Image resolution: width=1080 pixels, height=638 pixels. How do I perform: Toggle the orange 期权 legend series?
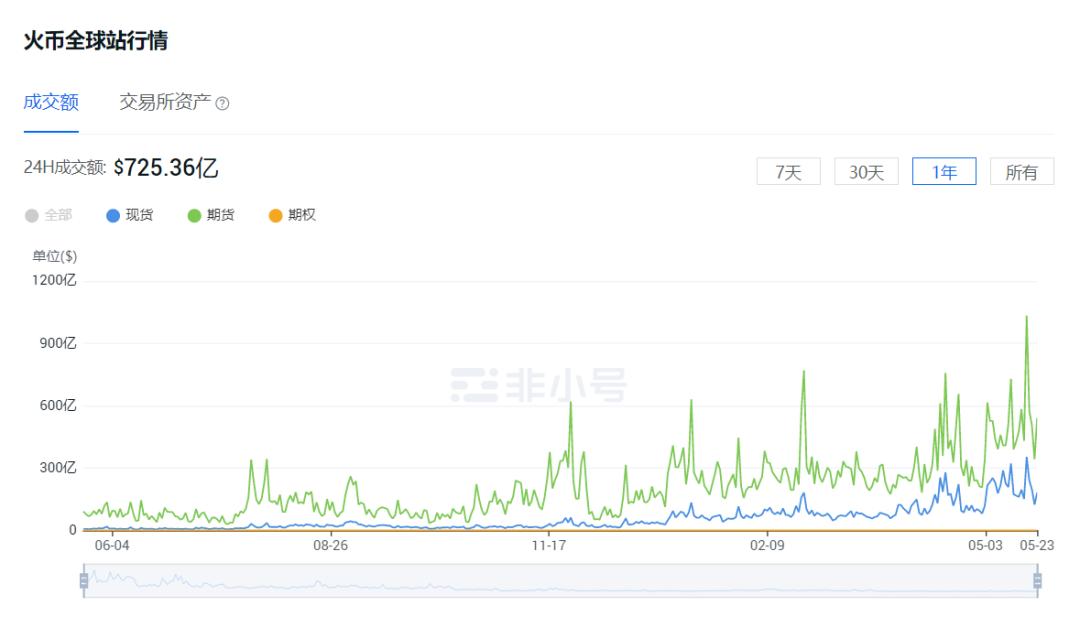click(x=292, y=216)
